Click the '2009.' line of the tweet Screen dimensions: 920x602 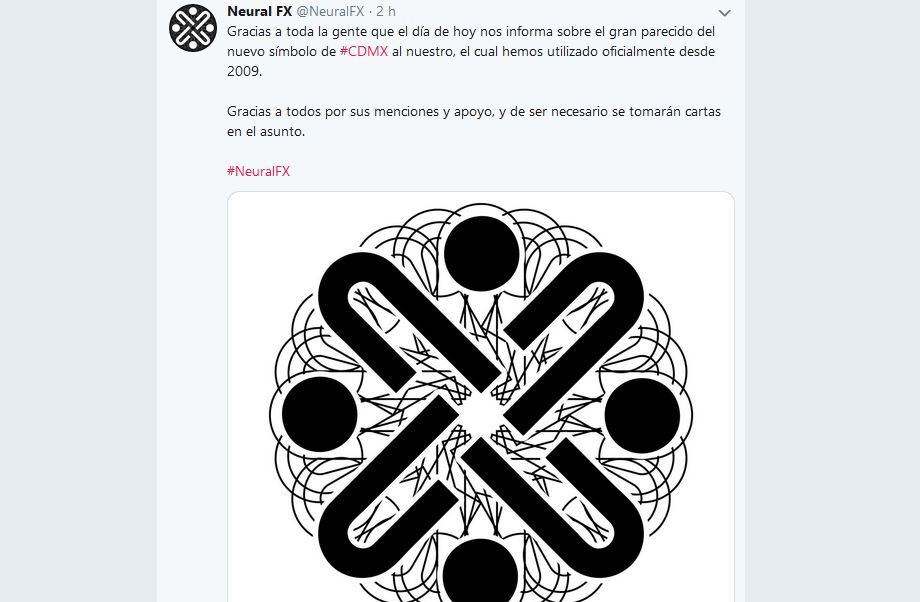tap(245, 71)
